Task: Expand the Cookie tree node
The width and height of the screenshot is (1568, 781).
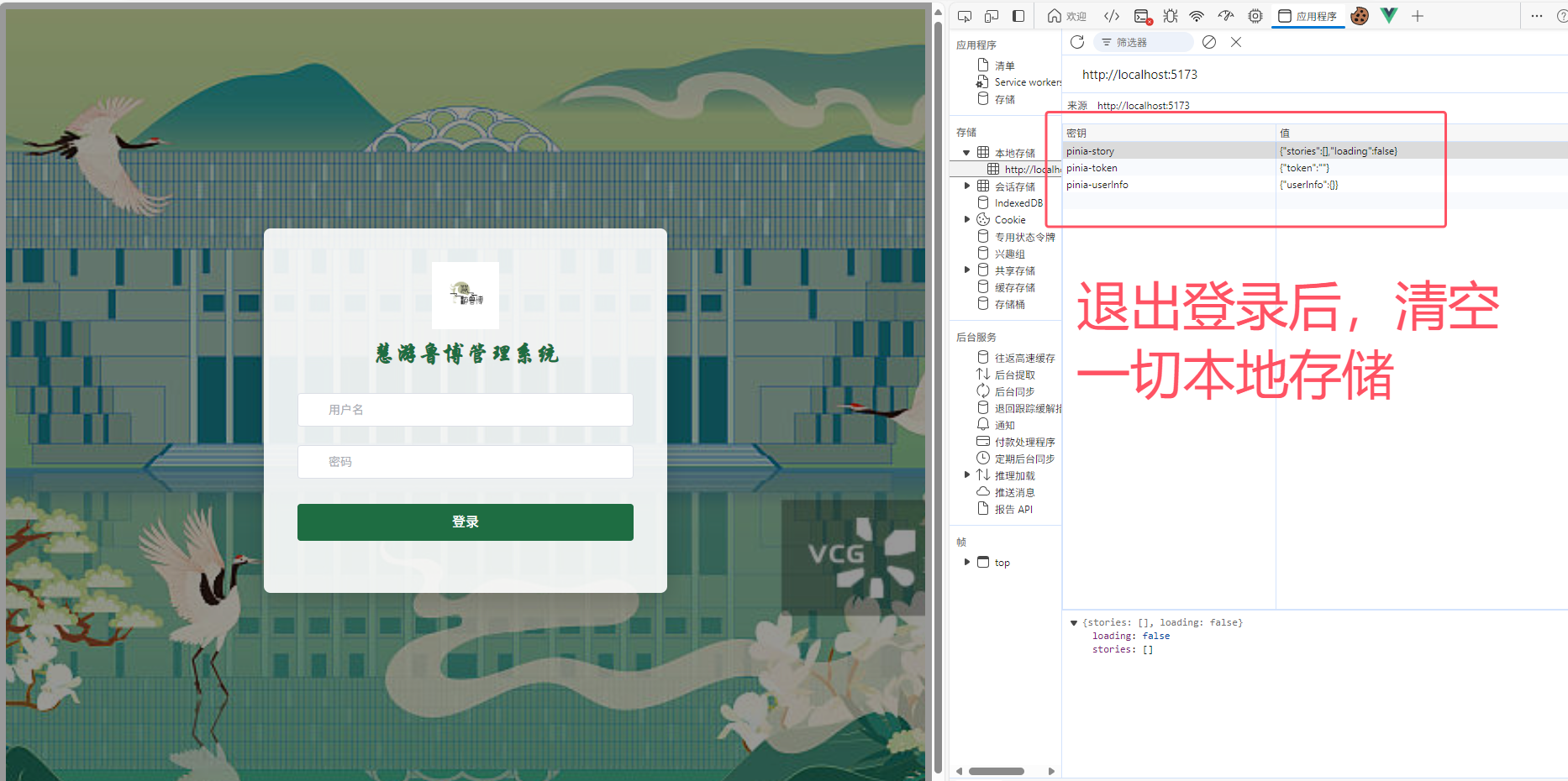Action: point(966,220)
